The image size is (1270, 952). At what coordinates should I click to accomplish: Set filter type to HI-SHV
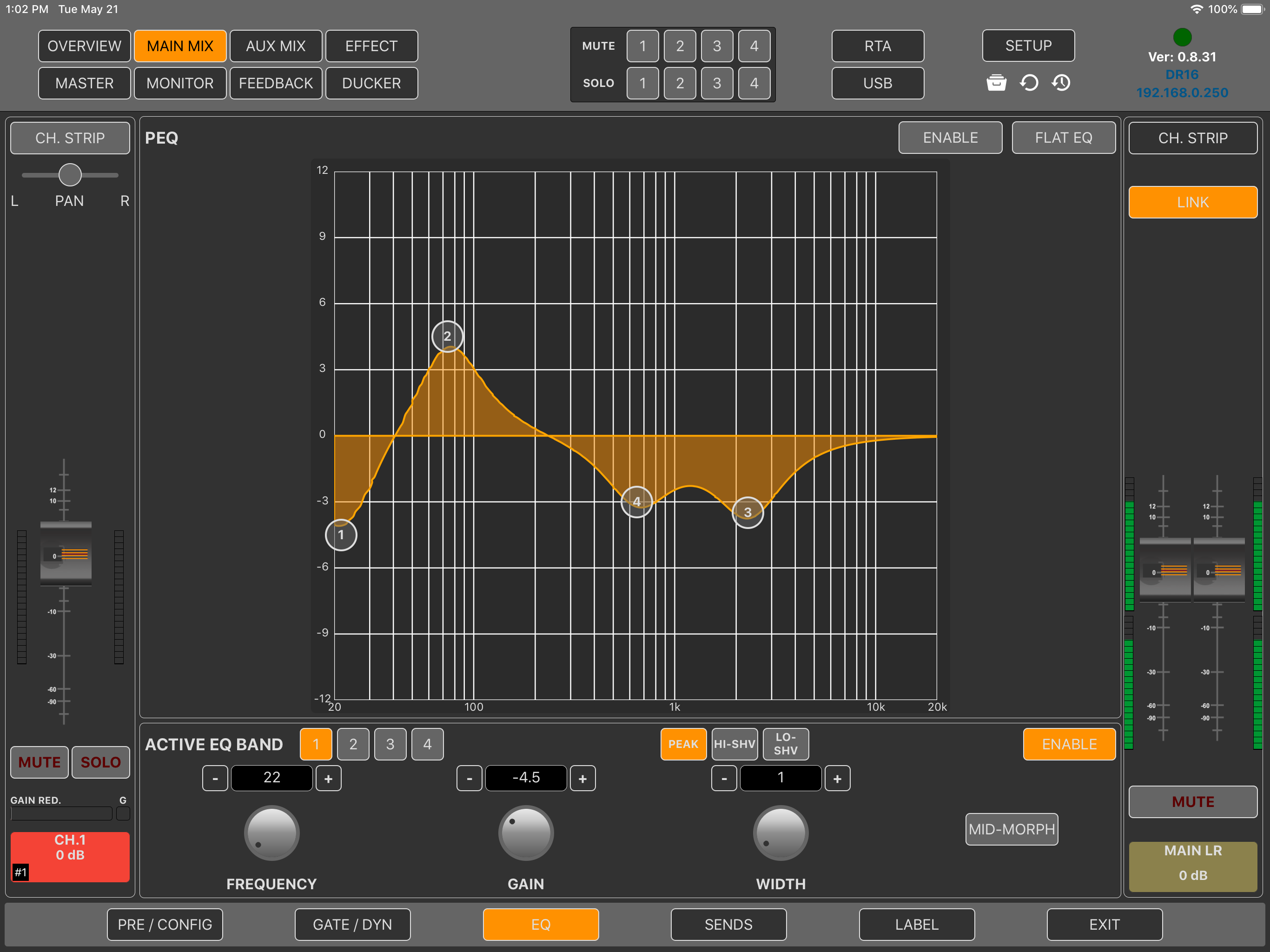click(x=734, y=744)
